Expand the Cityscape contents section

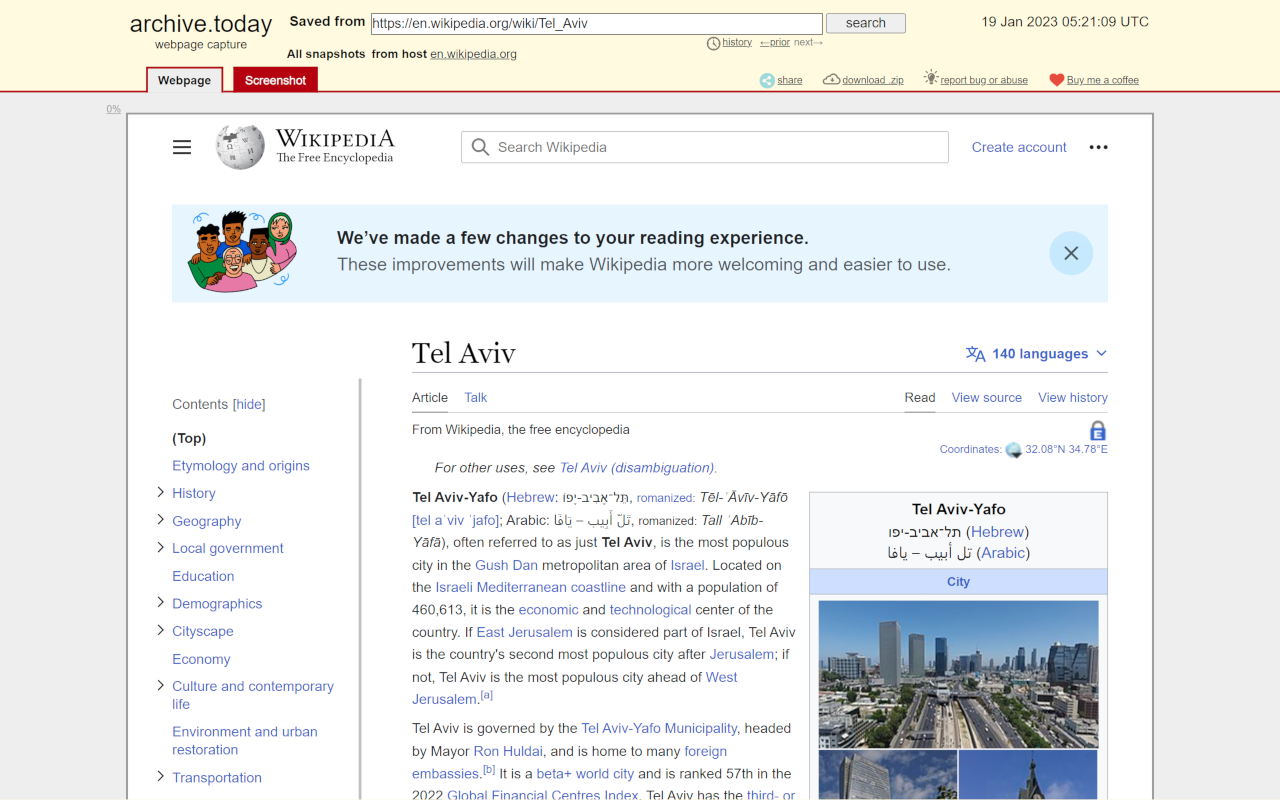tap(160, 630)
